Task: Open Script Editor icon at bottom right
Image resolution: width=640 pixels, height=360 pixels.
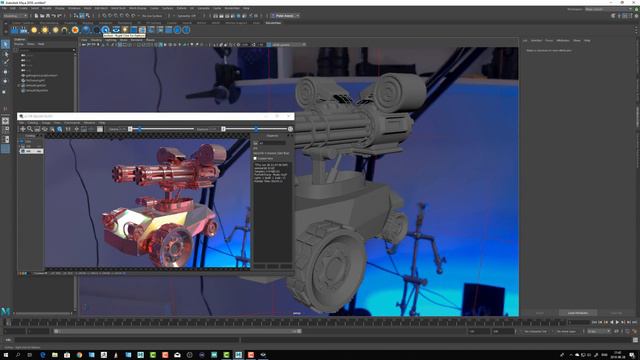Action: pyautogui.click(x=636, y=340)
